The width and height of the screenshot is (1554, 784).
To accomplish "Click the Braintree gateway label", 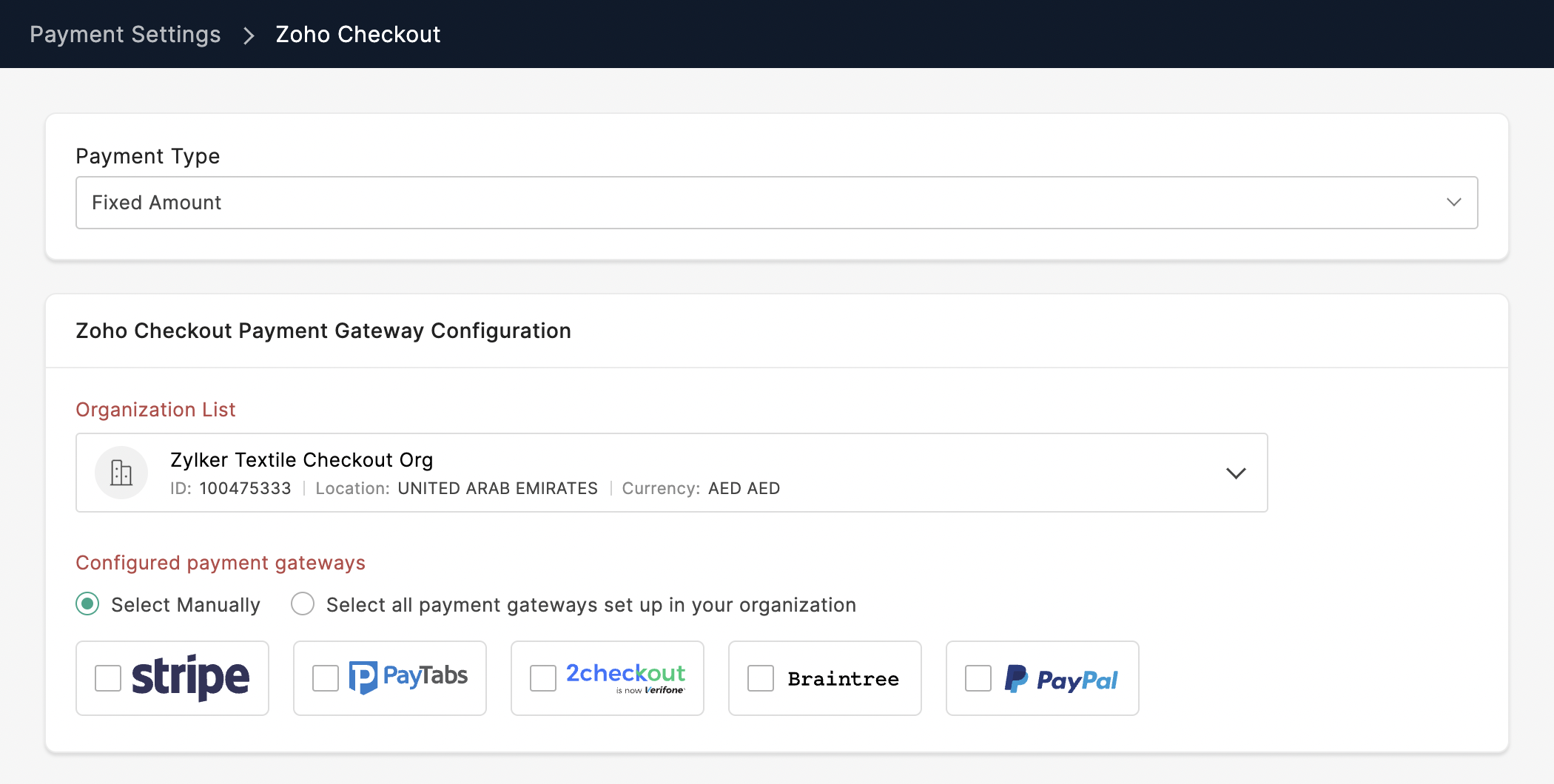I will click(844, 679).
